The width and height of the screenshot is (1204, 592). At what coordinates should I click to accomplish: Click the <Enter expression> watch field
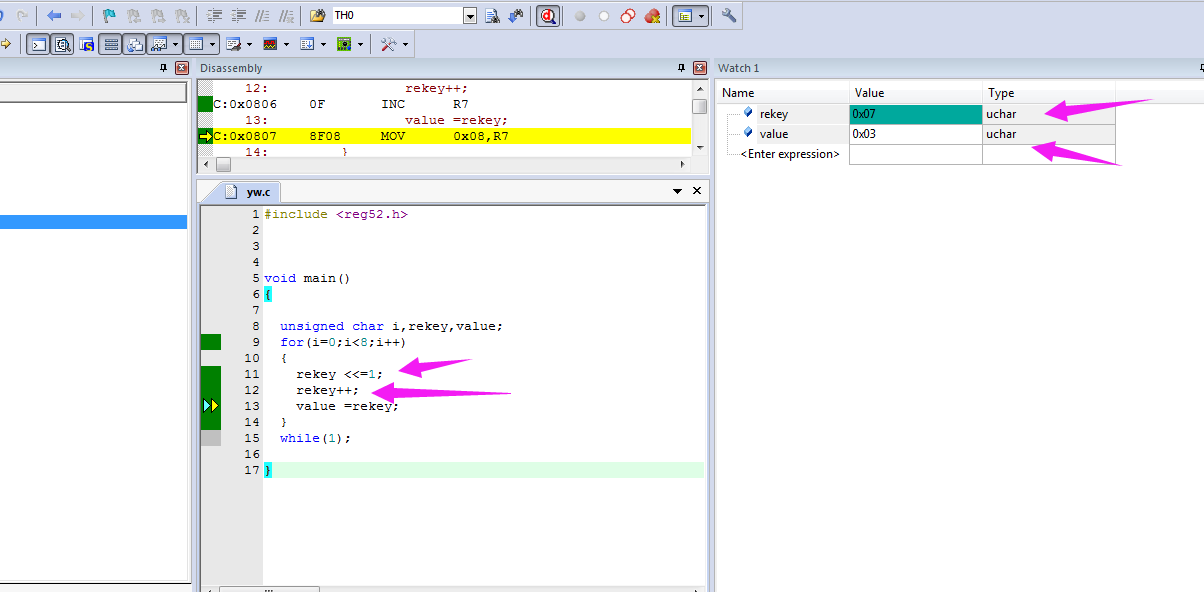click(789, 154)
